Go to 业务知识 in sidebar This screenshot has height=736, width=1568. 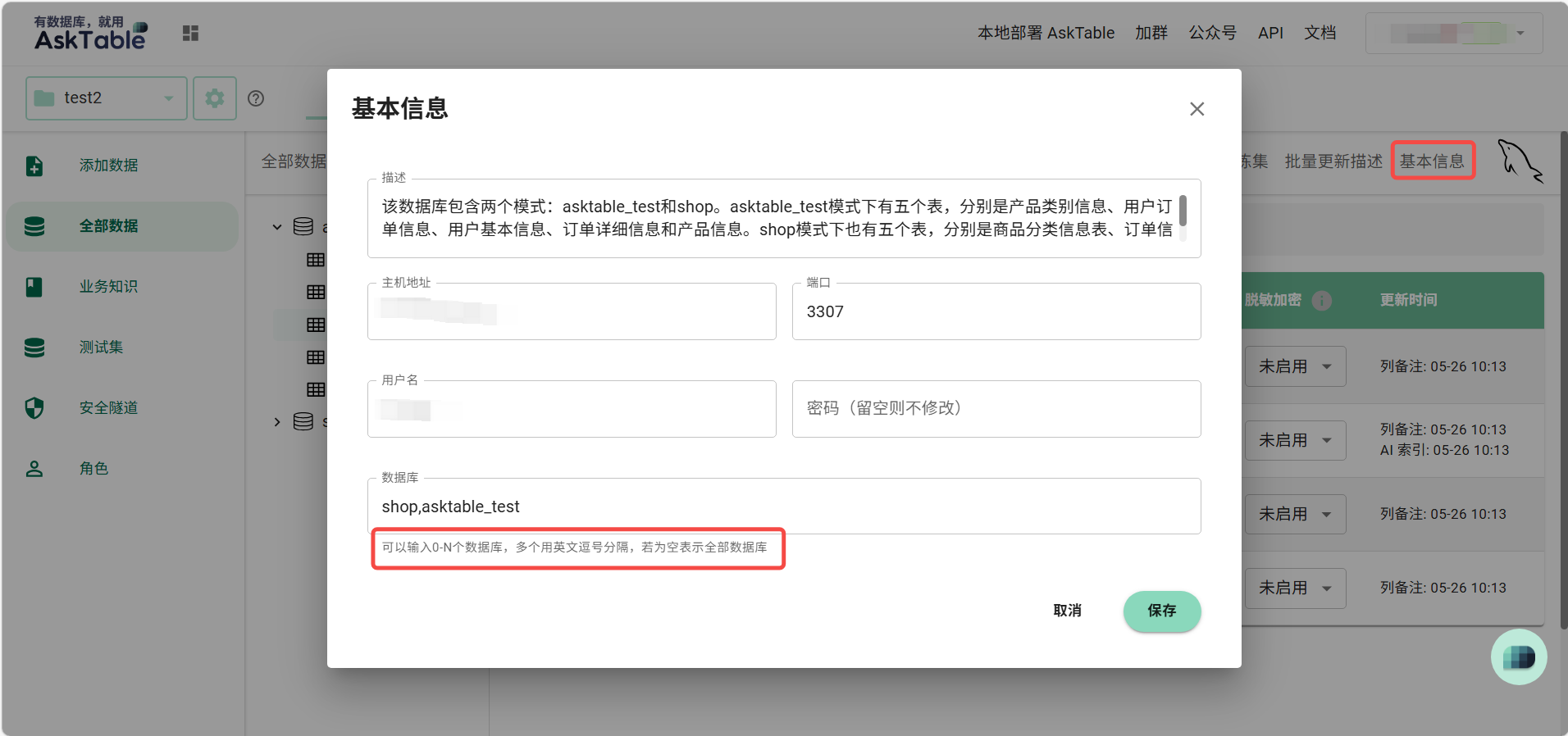point(108,287)
